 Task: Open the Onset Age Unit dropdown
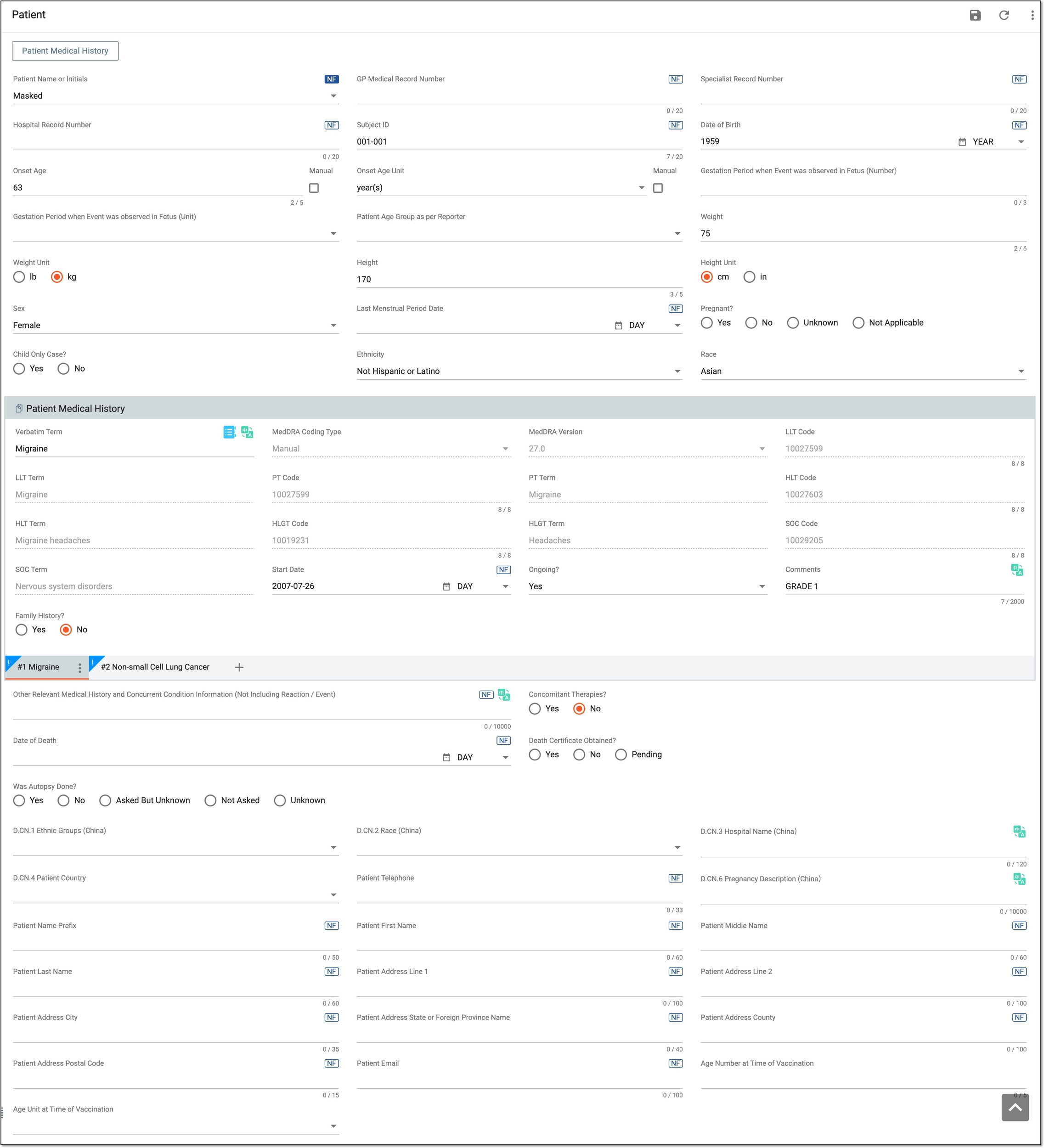coord(501,188)
